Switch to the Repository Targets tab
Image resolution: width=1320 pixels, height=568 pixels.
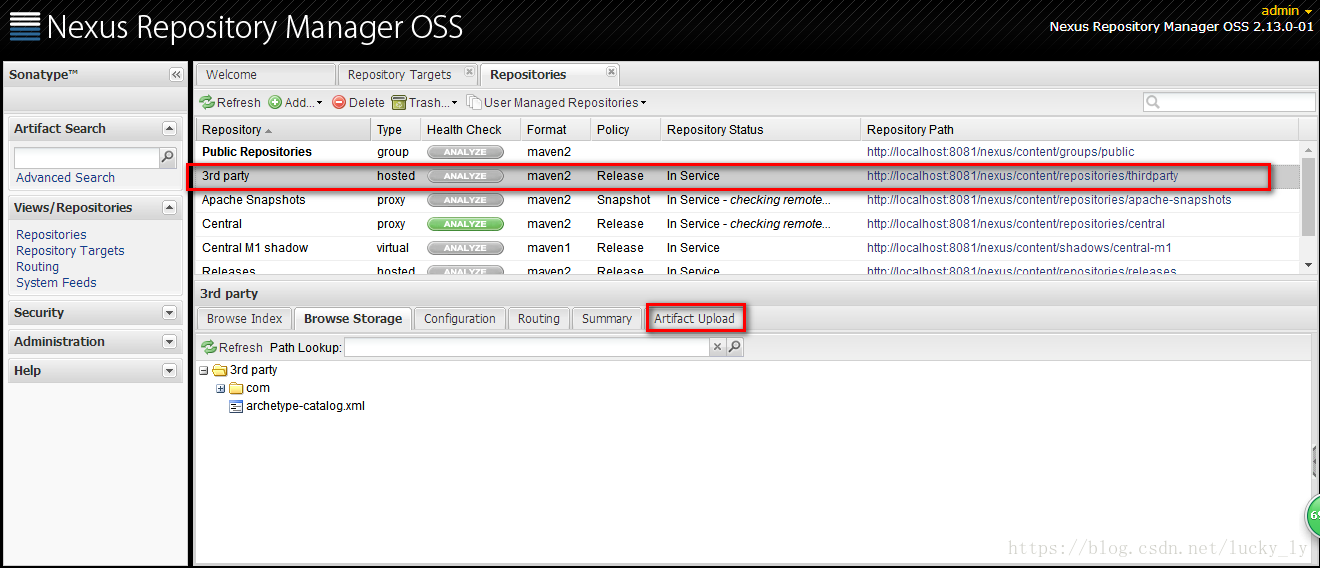pyautogui.click(x=400, y=75)
